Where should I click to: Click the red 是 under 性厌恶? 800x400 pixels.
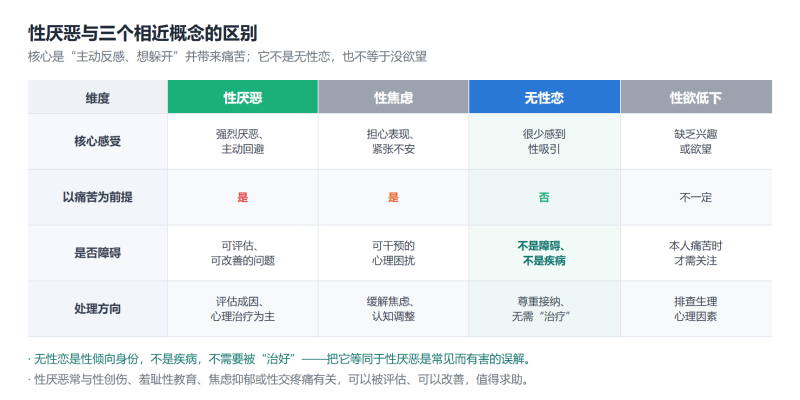(243, 197)
